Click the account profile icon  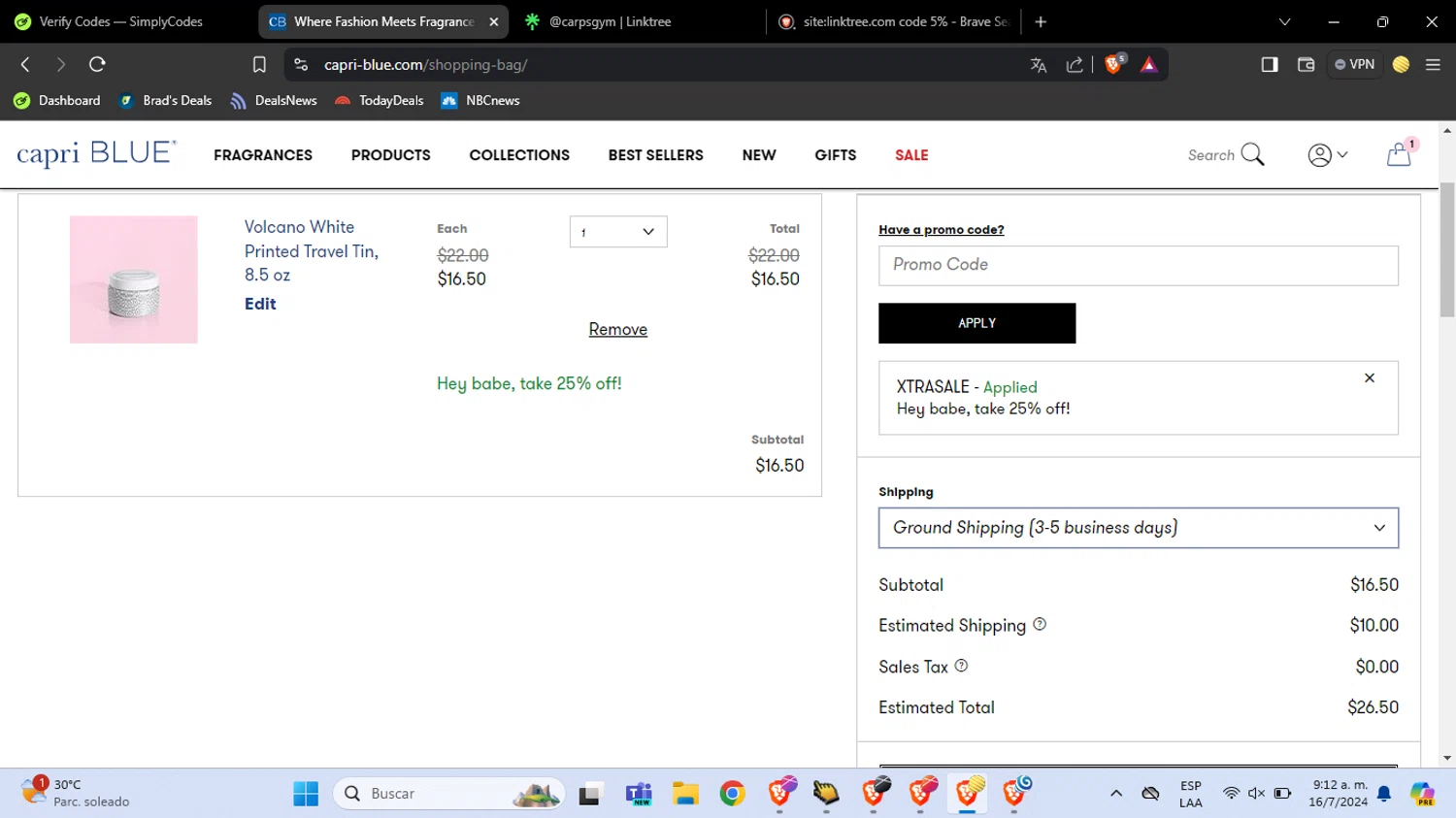pos(1319,155)
